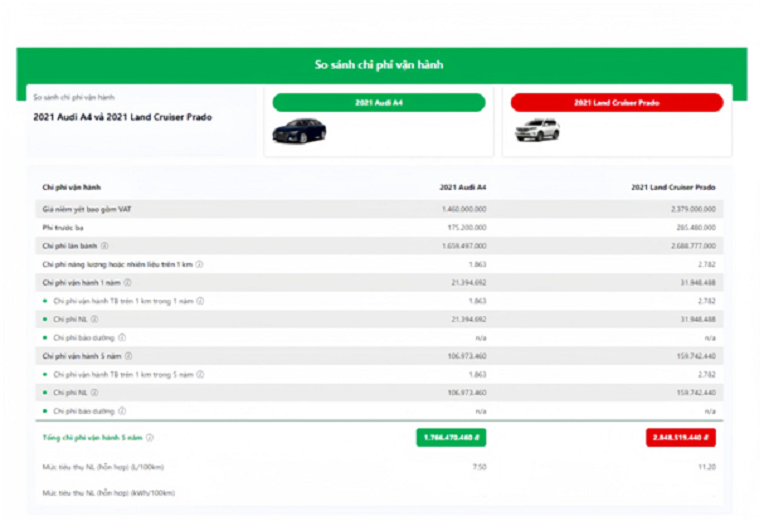Click heading '2021 Audi A4 và 2021 Land Cruiser Prado'

(122, 117)
